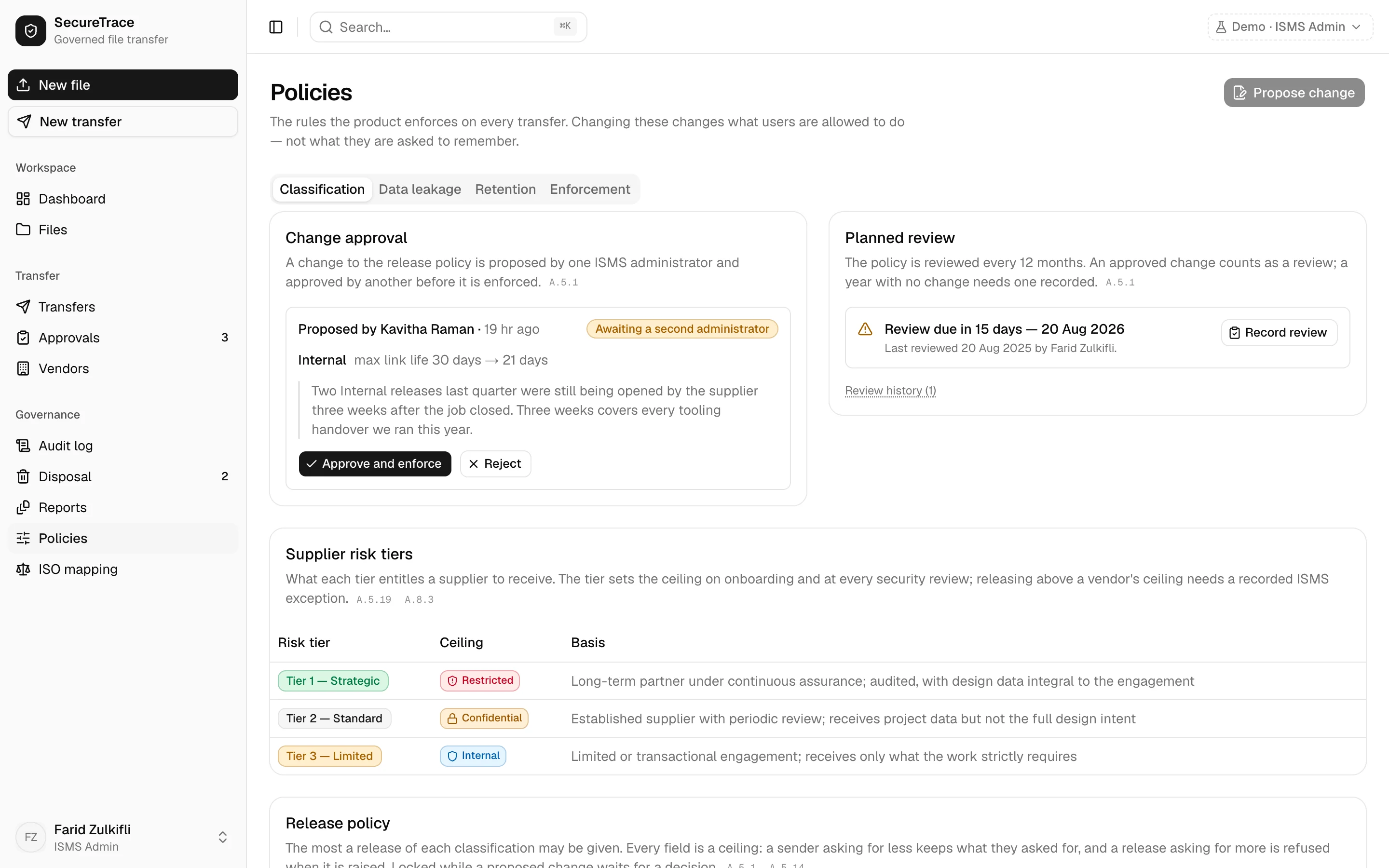
Task: Click the Awaiting a second administrator badge
Action: (x=682, y=329)
